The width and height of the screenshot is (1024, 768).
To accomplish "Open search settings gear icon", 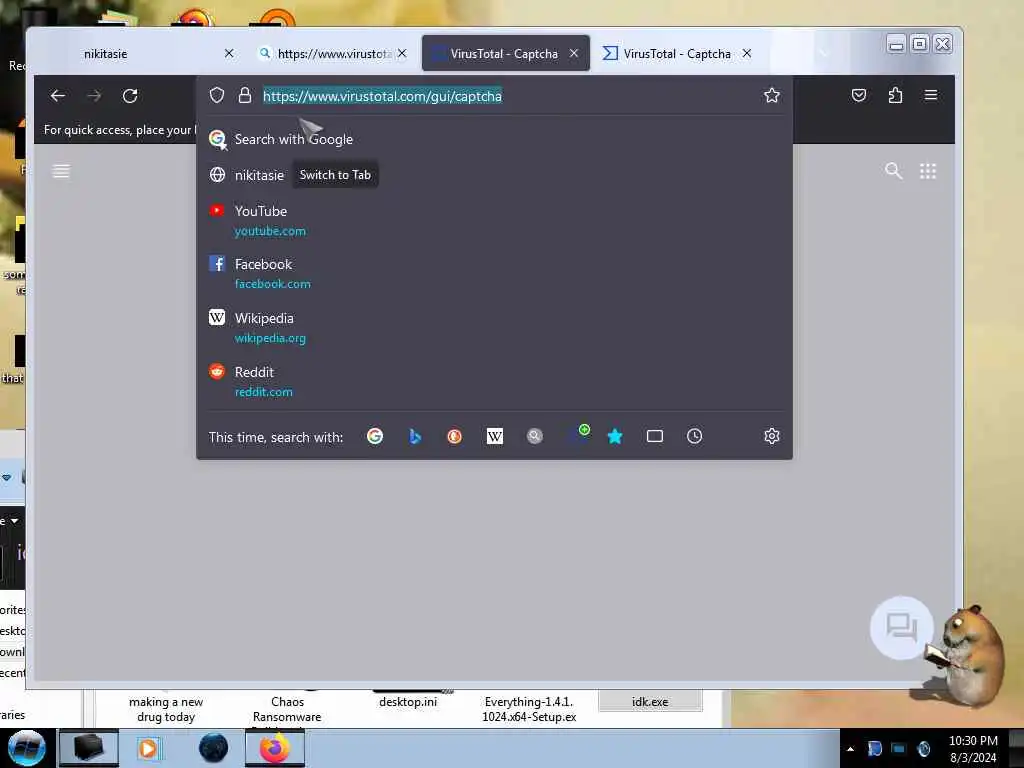I will [771, 436].
